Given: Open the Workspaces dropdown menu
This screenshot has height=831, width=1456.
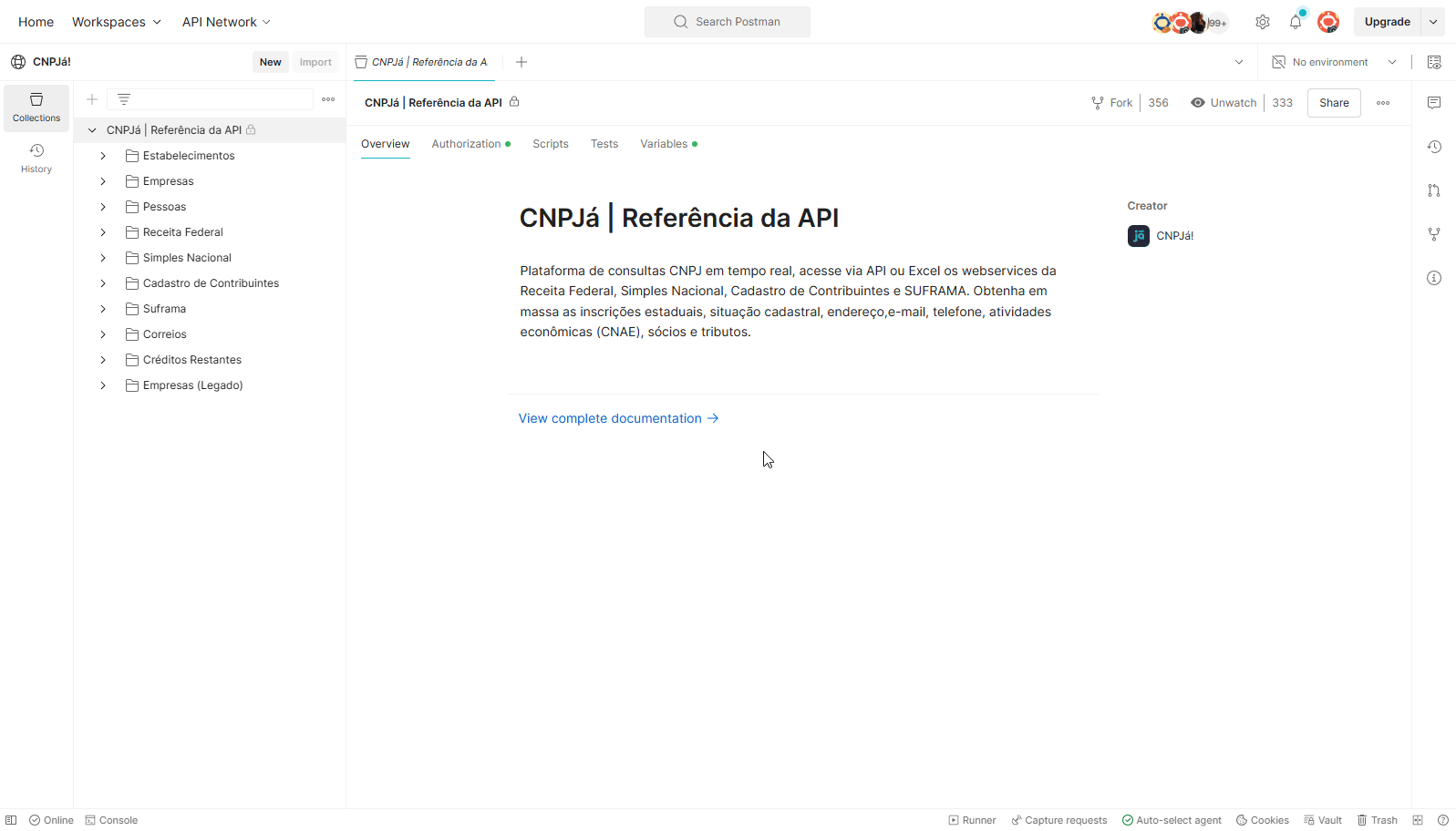Looking at the screenshot, I should click(117, 22).
